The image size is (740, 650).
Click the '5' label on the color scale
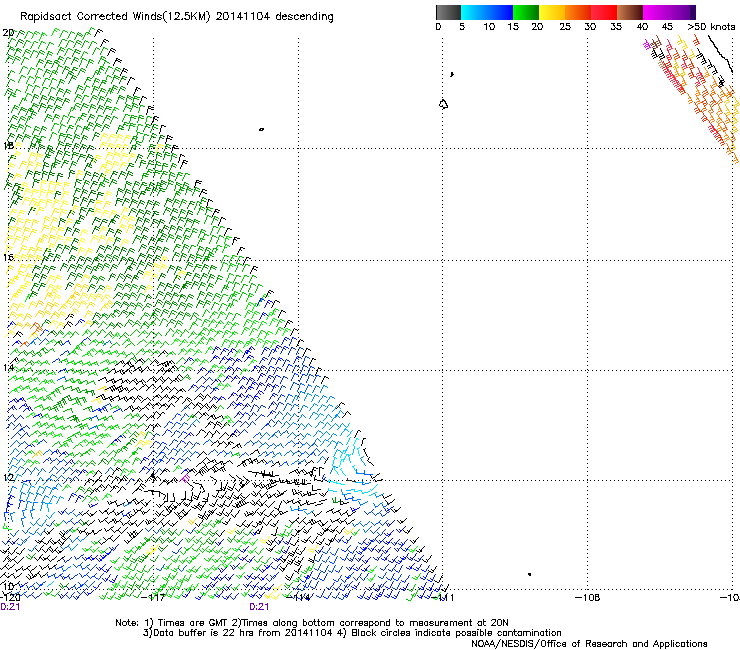pos(462,27)
